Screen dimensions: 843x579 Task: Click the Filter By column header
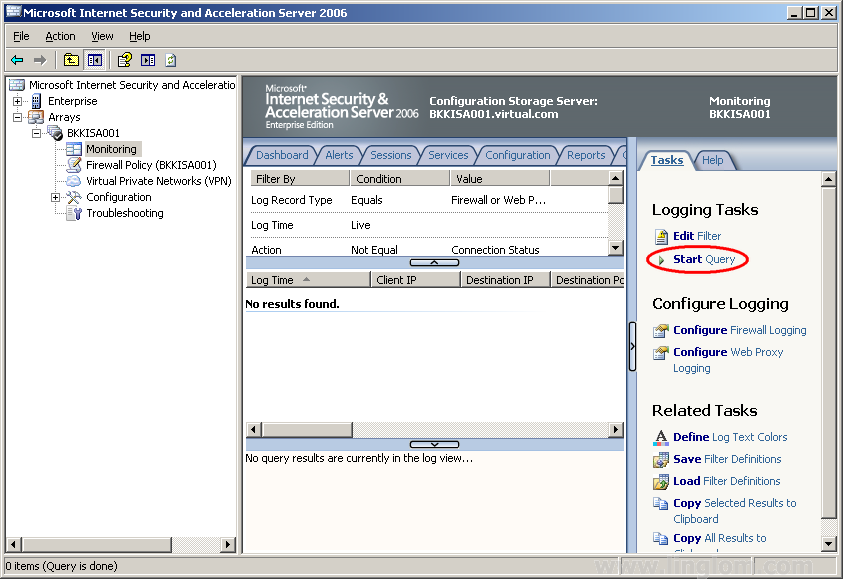coord(299,178)
